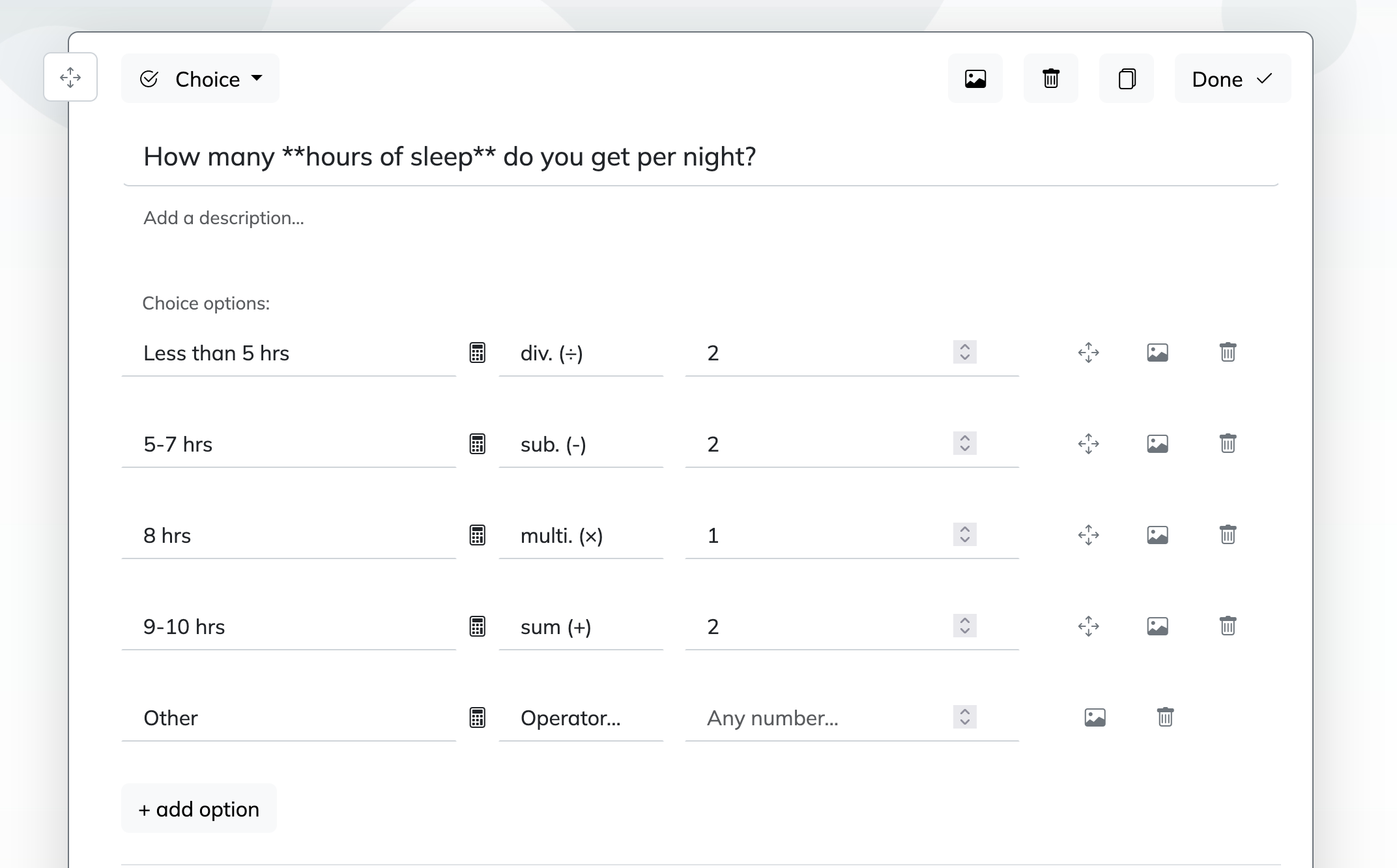Open div. (÷) operator dropdown
This screenshot has width=1397, height=868.
tap(581, 353)
